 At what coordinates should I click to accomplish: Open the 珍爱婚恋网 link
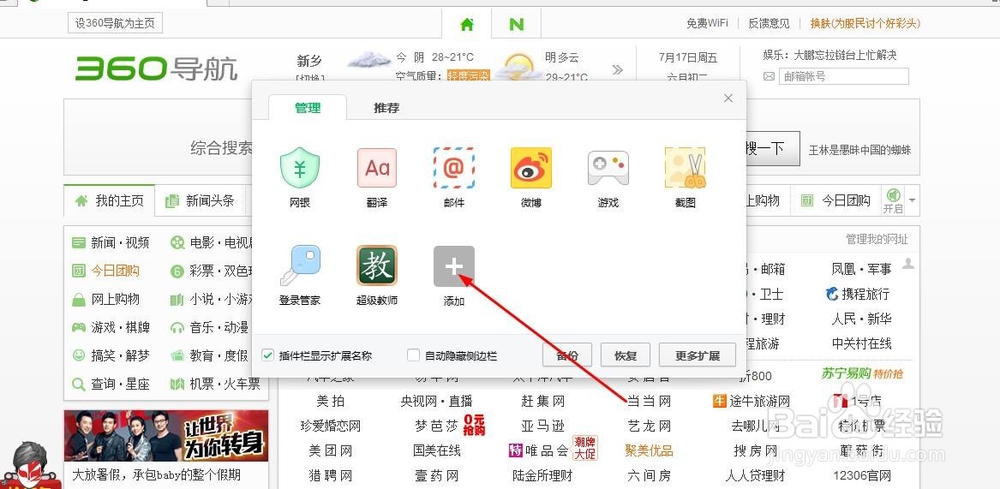point(330,426)
